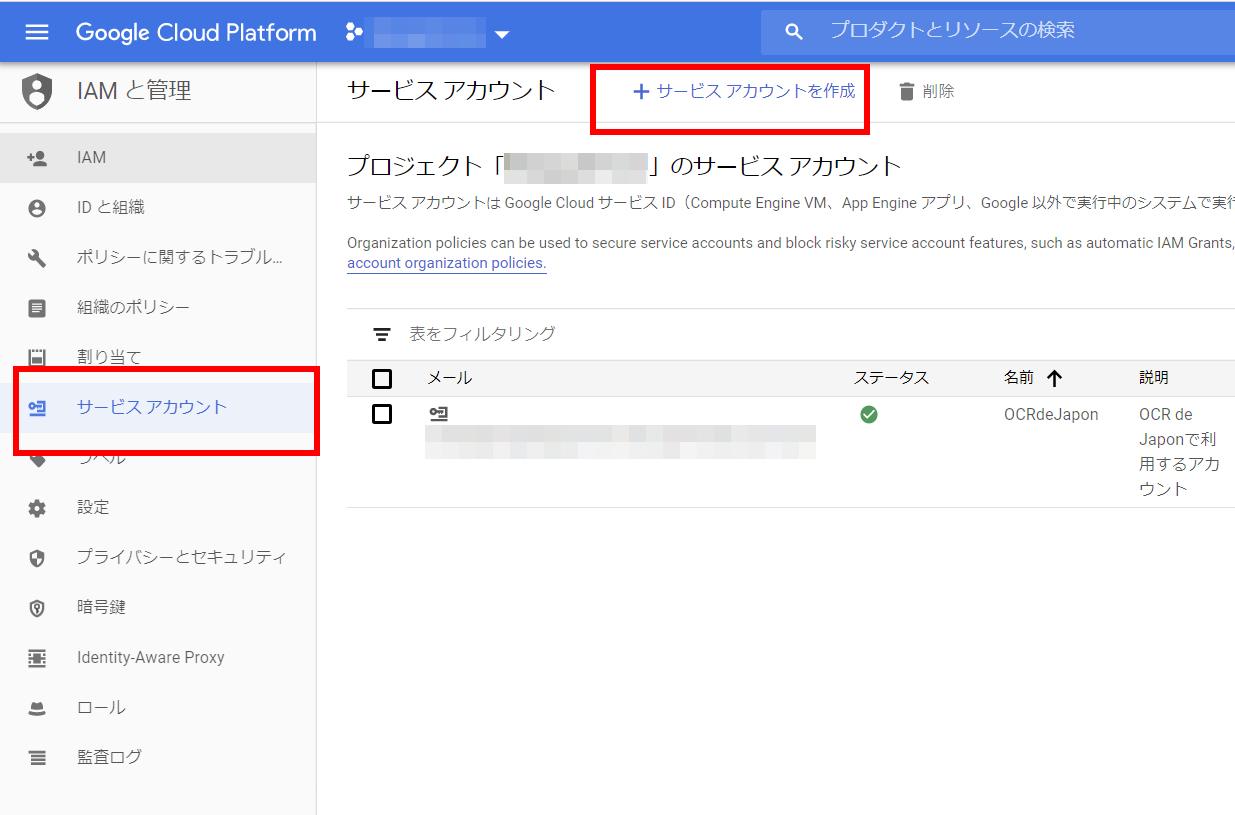Click the 設定 gear icon in the sidebar
1235x815 pixels.
(37, 508)
